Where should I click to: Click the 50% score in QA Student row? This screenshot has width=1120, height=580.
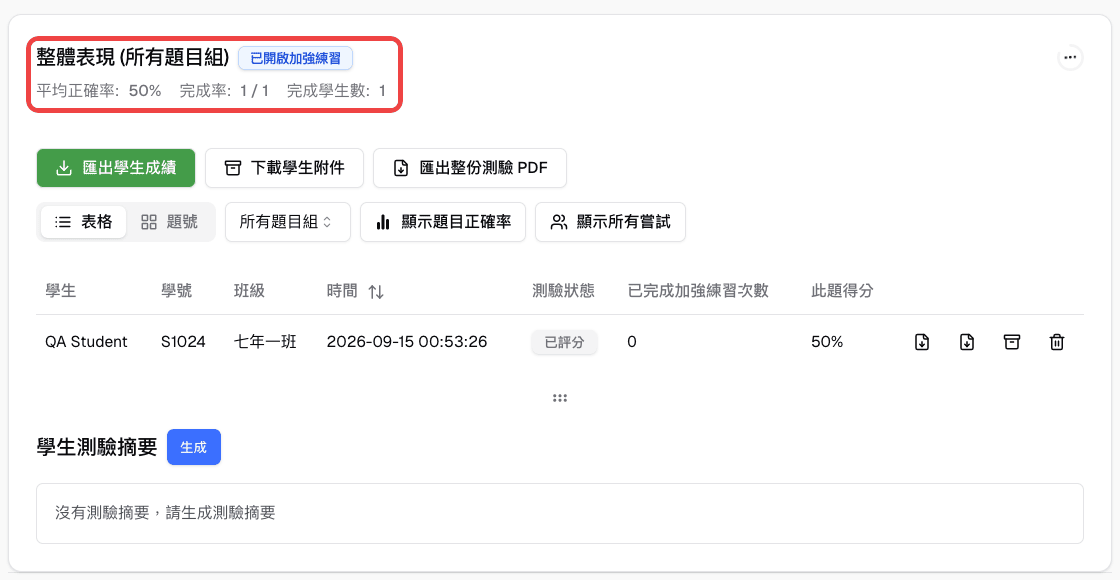(x=827, y=342)
